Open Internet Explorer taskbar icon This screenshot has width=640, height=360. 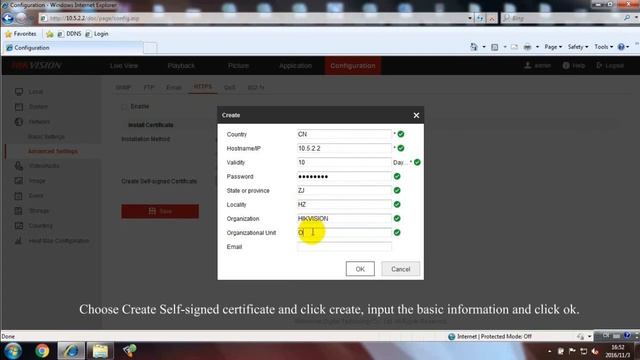[71, 351]
